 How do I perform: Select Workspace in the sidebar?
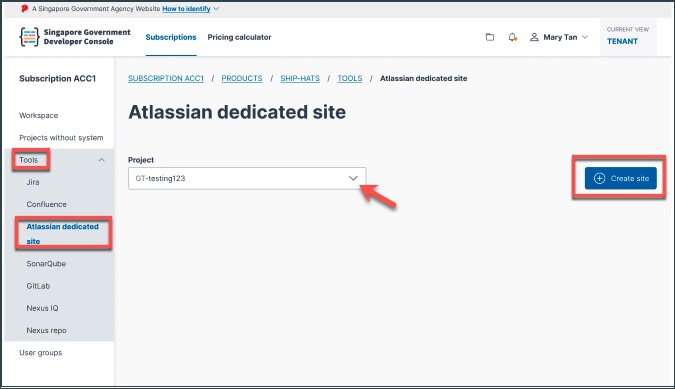tap(38, 115)
